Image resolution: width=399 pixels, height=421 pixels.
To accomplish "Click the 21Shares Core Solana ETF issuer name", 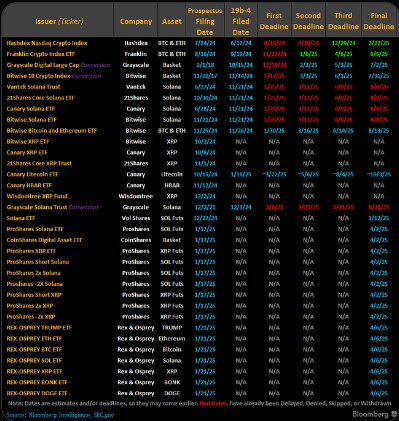I will [x=40, y=98].
